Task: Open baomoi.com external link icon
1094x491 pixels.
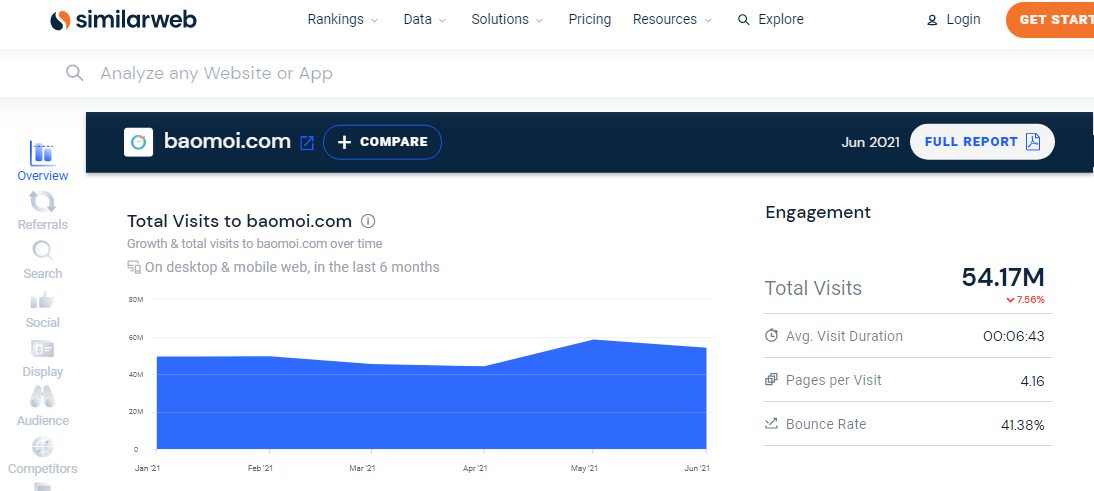Action: [x=307, y=143]
